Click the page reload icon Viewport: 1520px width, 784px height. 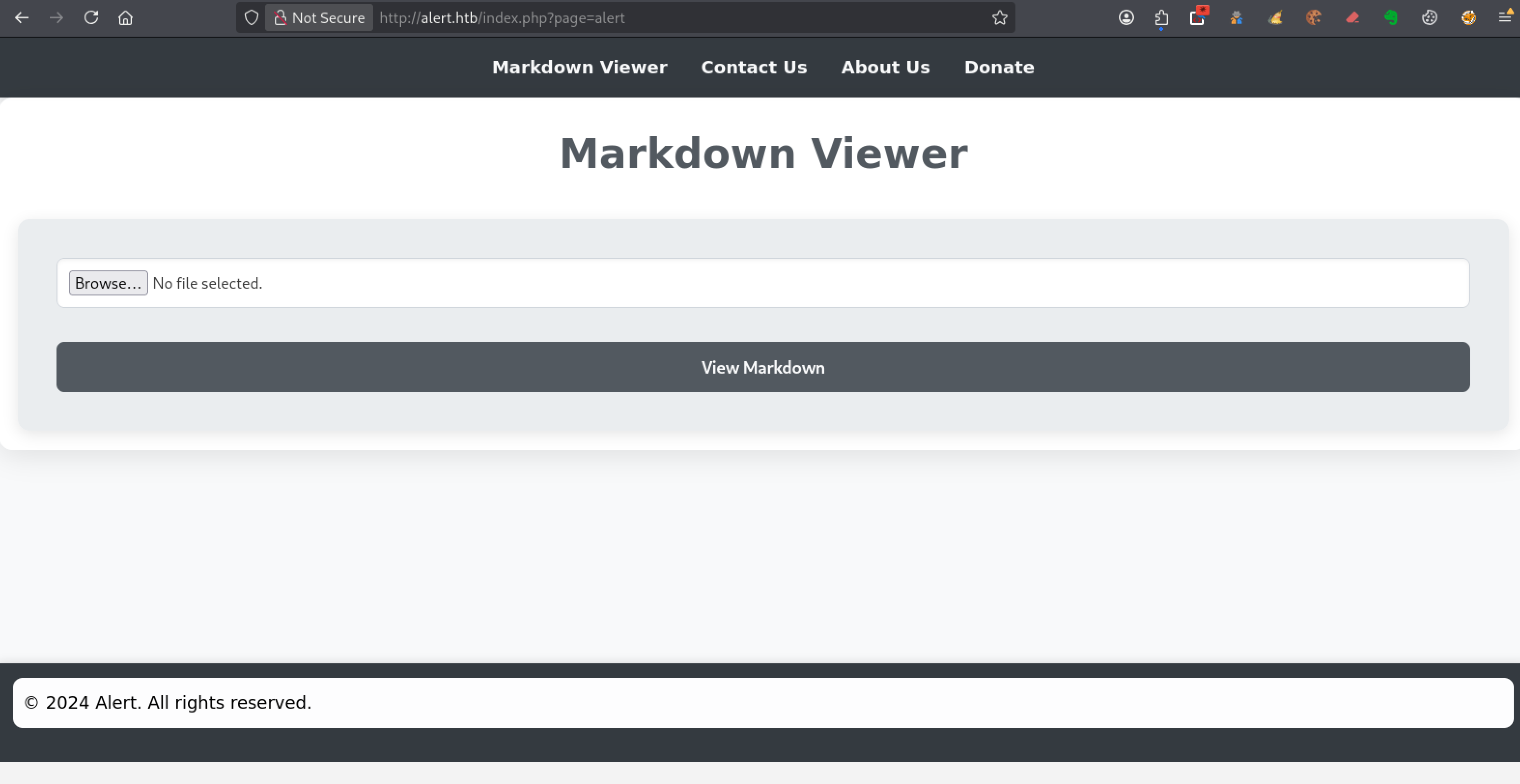tap(91, 18)
